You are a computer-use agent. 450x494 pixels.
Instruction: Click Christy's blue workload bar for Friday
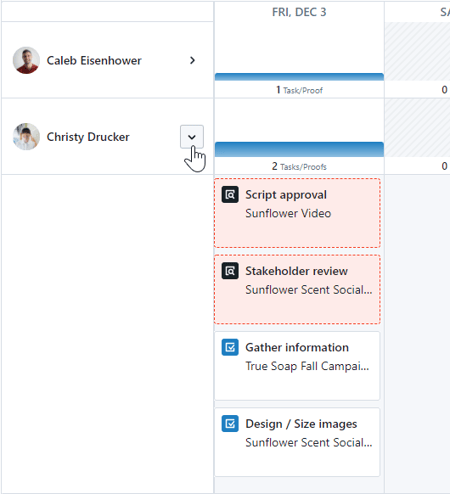pos(299,149)
